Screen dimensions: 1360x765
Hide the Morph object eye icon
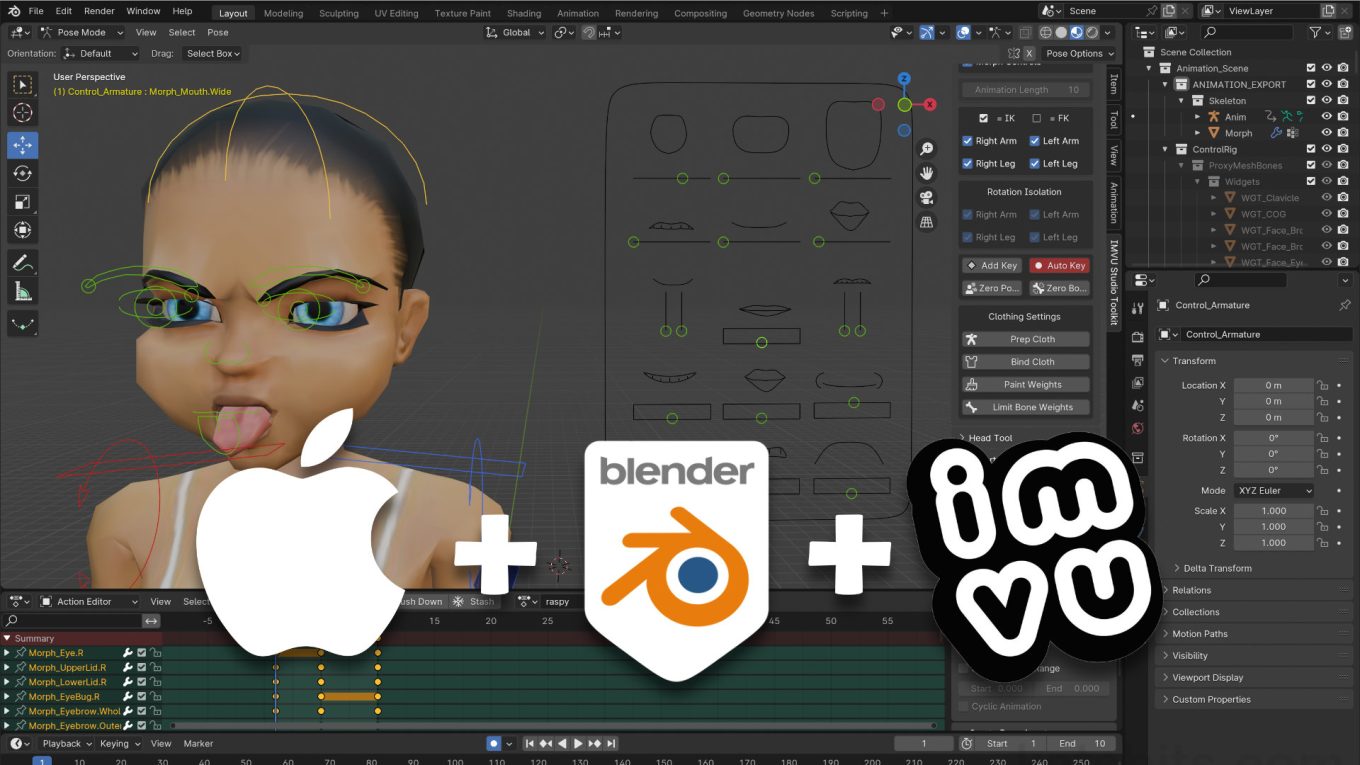[x=1327, y=133]
